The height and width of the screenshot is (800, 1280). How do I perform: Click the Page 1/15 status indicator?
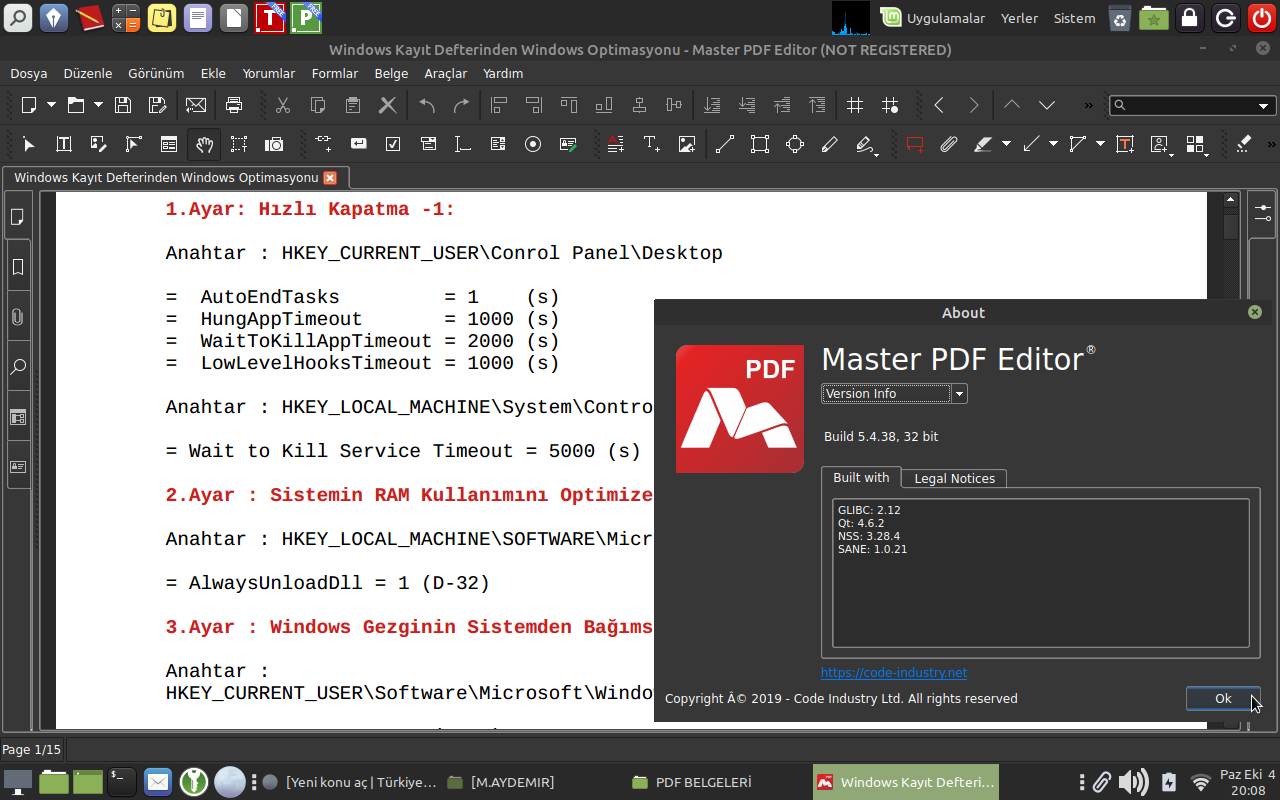pos(32,749)
